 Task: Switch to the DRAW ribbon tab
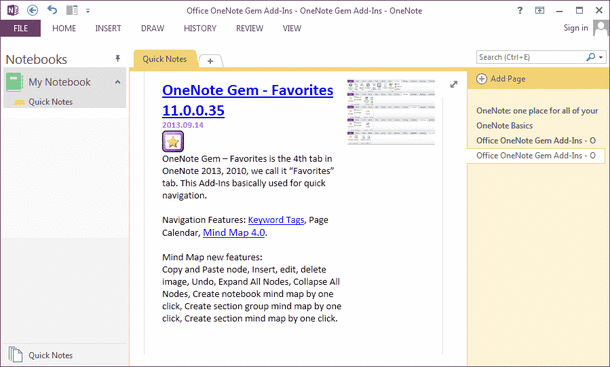coord(152,28)
